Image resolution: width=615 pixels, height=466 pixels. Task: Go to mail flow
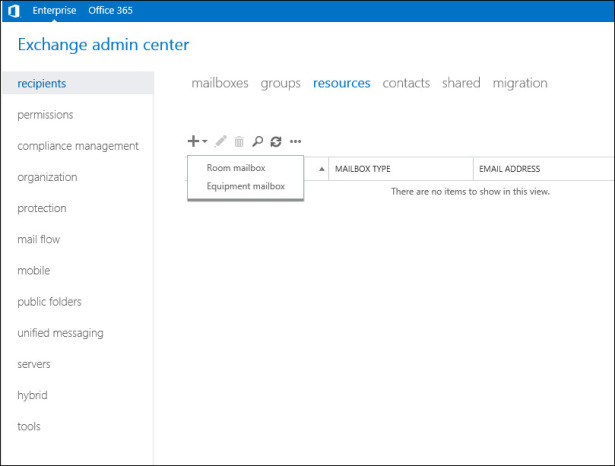click(x=38, y=239)
